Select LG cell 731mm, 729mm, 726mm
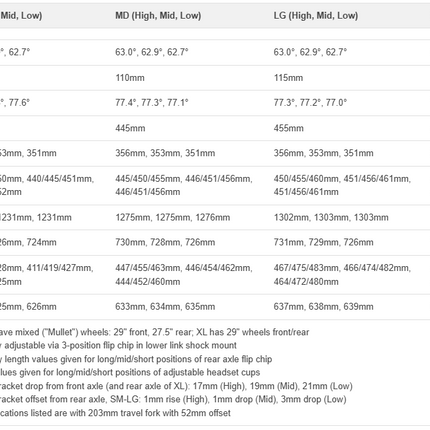The height and width of the screenshot is (430, 430). point(323,242)
